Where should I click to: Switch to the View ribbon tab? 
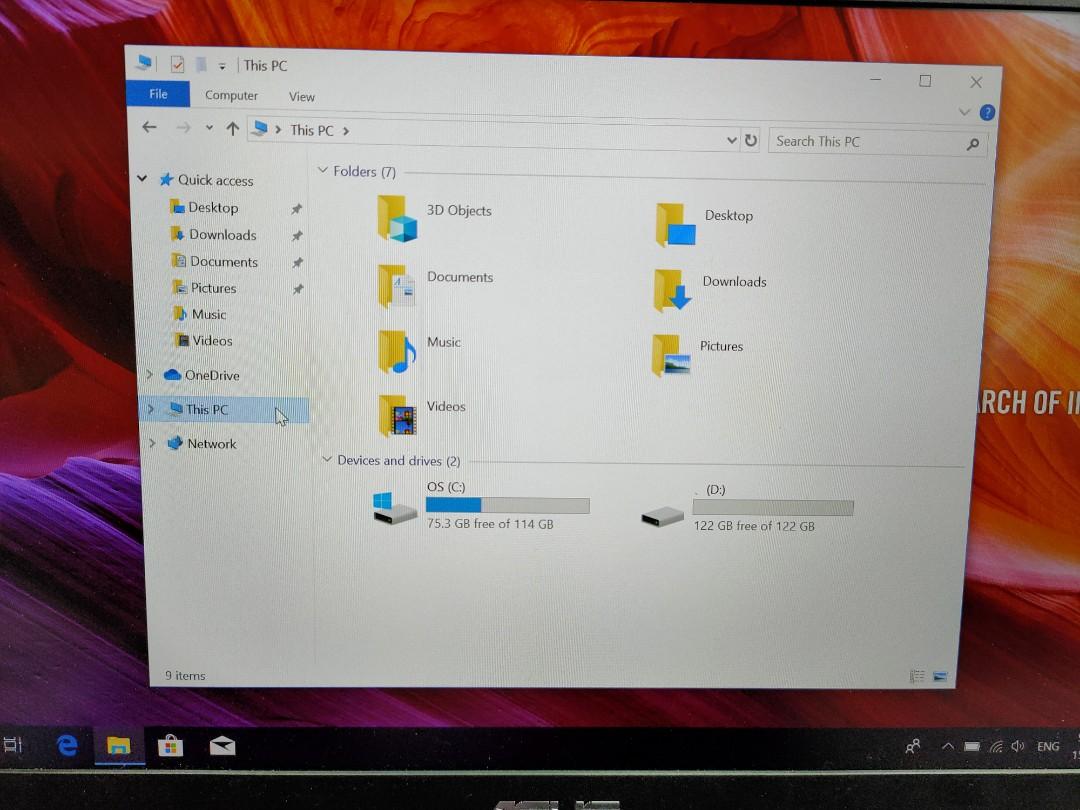coord(302,95)
